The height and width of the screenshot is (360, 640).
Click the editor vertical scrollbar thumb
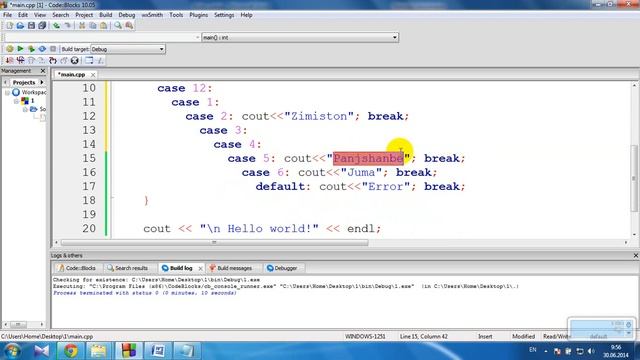(634, 178)
